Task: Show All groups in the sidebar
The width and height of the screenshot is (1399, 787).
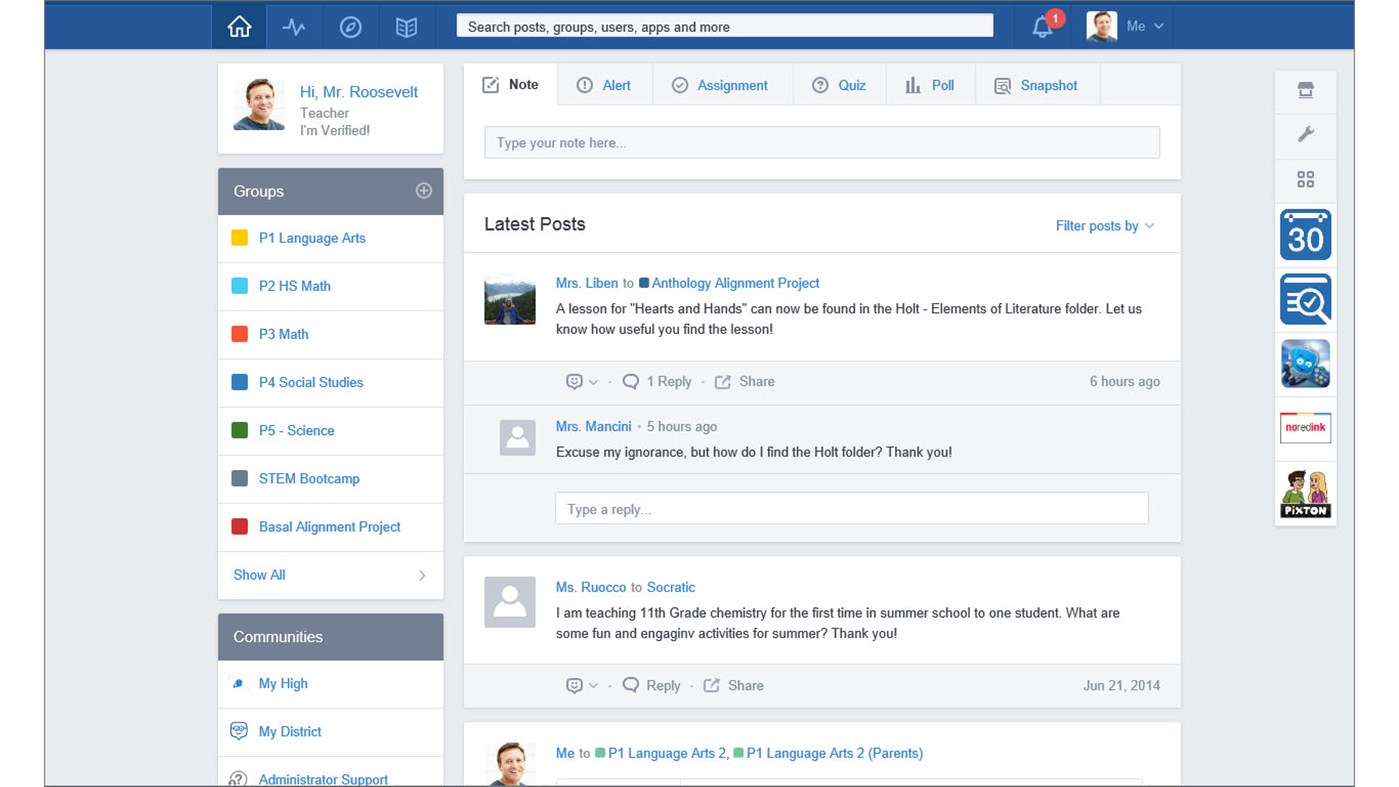Action: 259,575
